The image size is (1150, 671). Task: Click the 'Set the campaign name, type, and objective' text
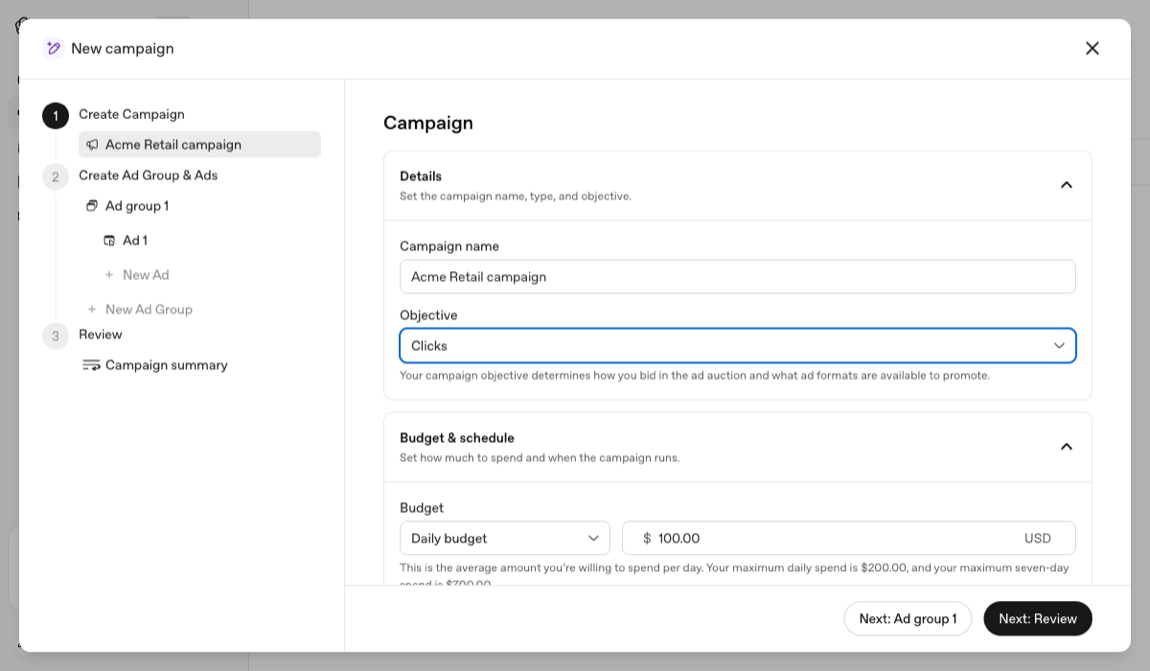point(516,197)
